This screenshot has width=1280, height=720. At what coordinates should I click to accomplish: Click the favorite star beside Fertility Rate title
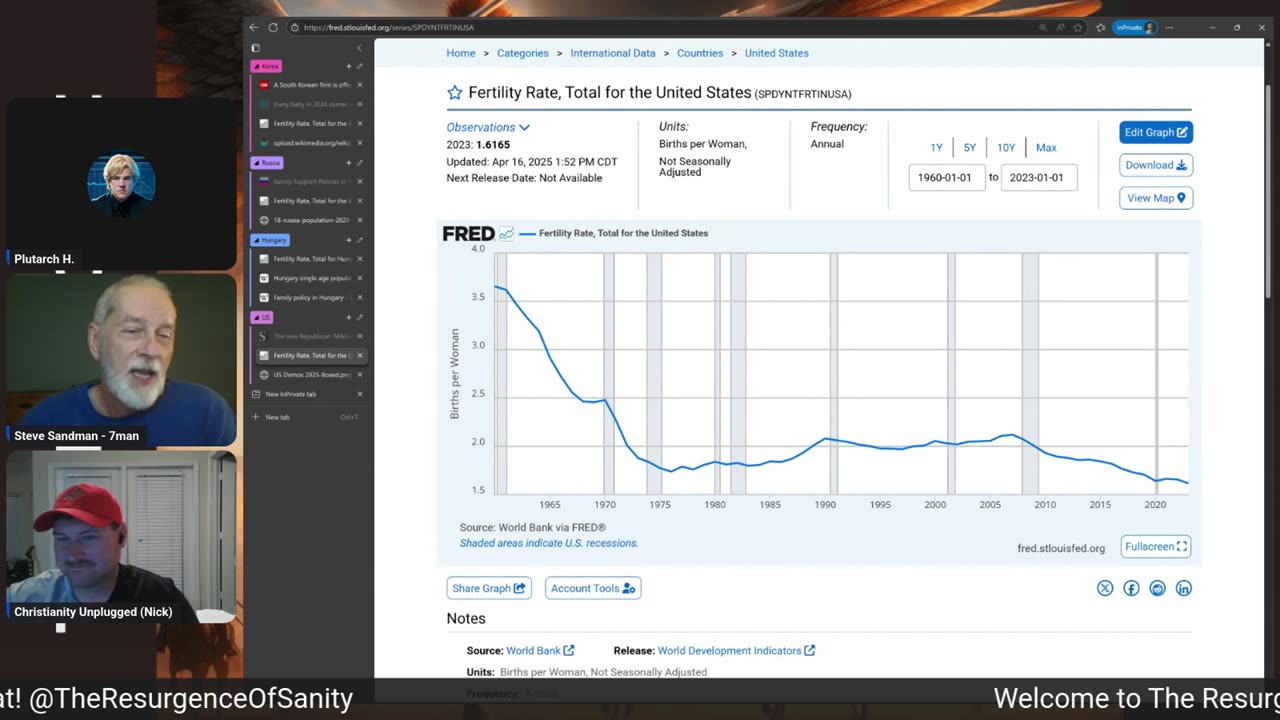pyautogui.click(x=455, y=93)
